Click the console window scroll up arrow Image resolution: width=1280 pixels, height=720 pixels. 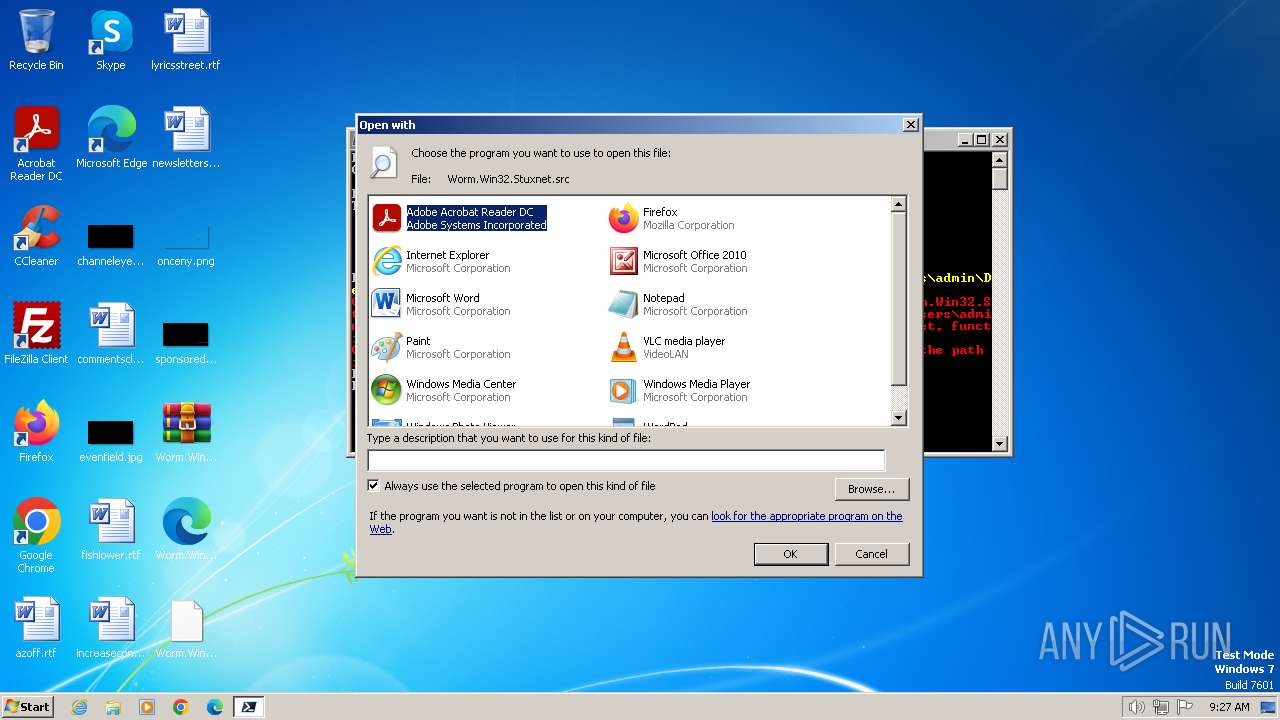pyautogui.click(x=999, y=159)
